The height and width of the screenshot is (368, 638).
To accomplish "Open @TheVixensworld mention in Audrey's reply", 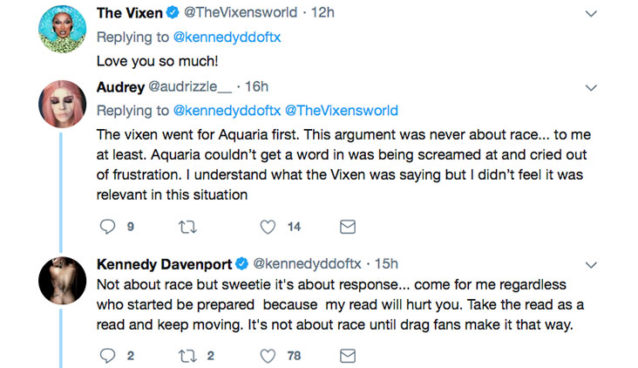I will (341, 111).
